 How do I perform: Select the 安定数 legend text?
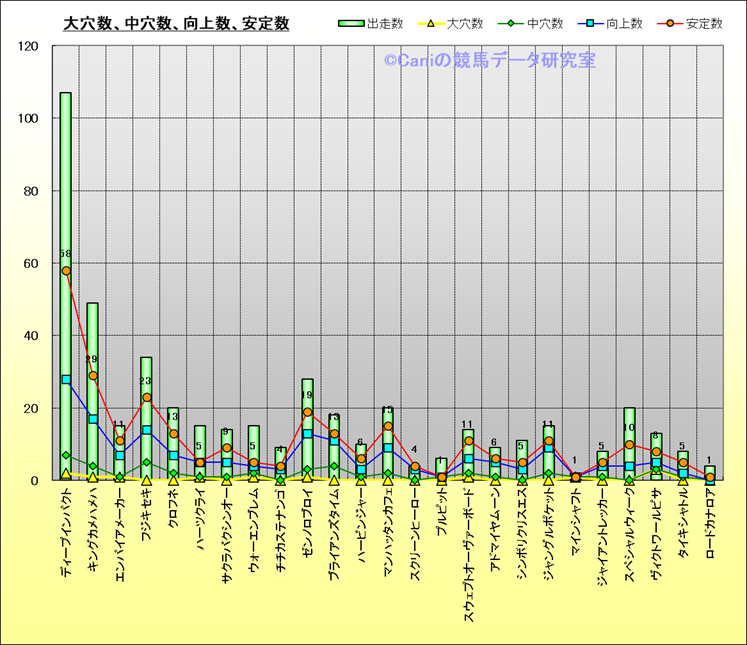706,23
